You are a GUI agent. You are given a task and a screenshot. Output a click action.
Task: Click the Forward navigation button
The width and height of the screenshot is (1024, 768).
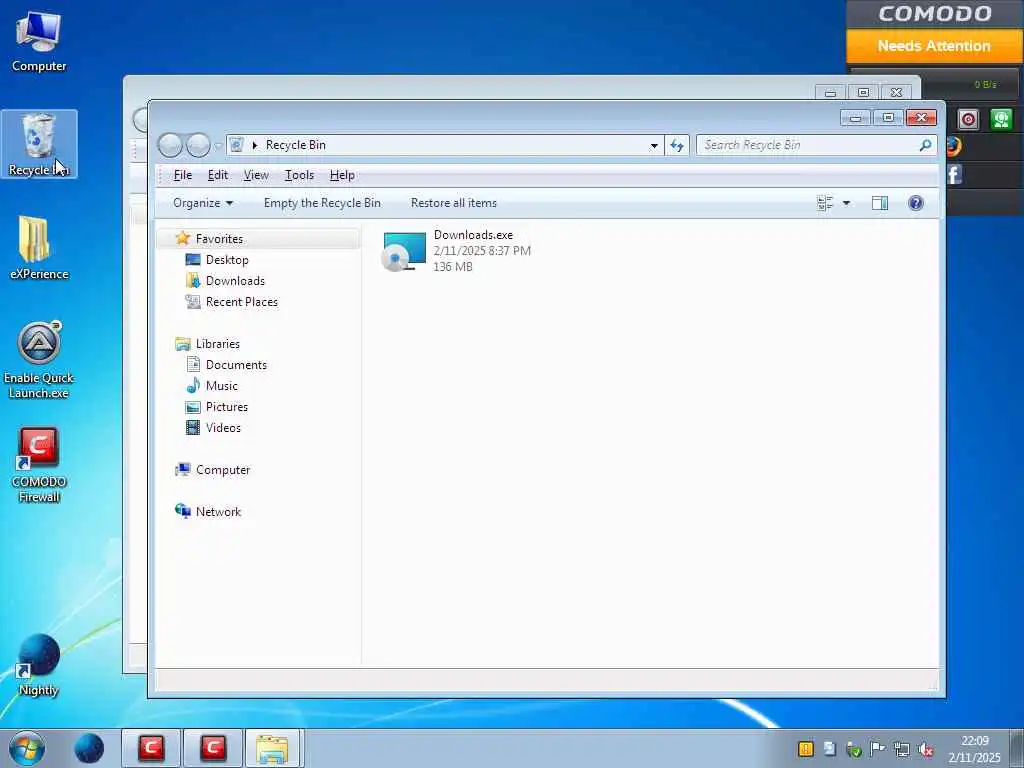[x=198, y=145]
